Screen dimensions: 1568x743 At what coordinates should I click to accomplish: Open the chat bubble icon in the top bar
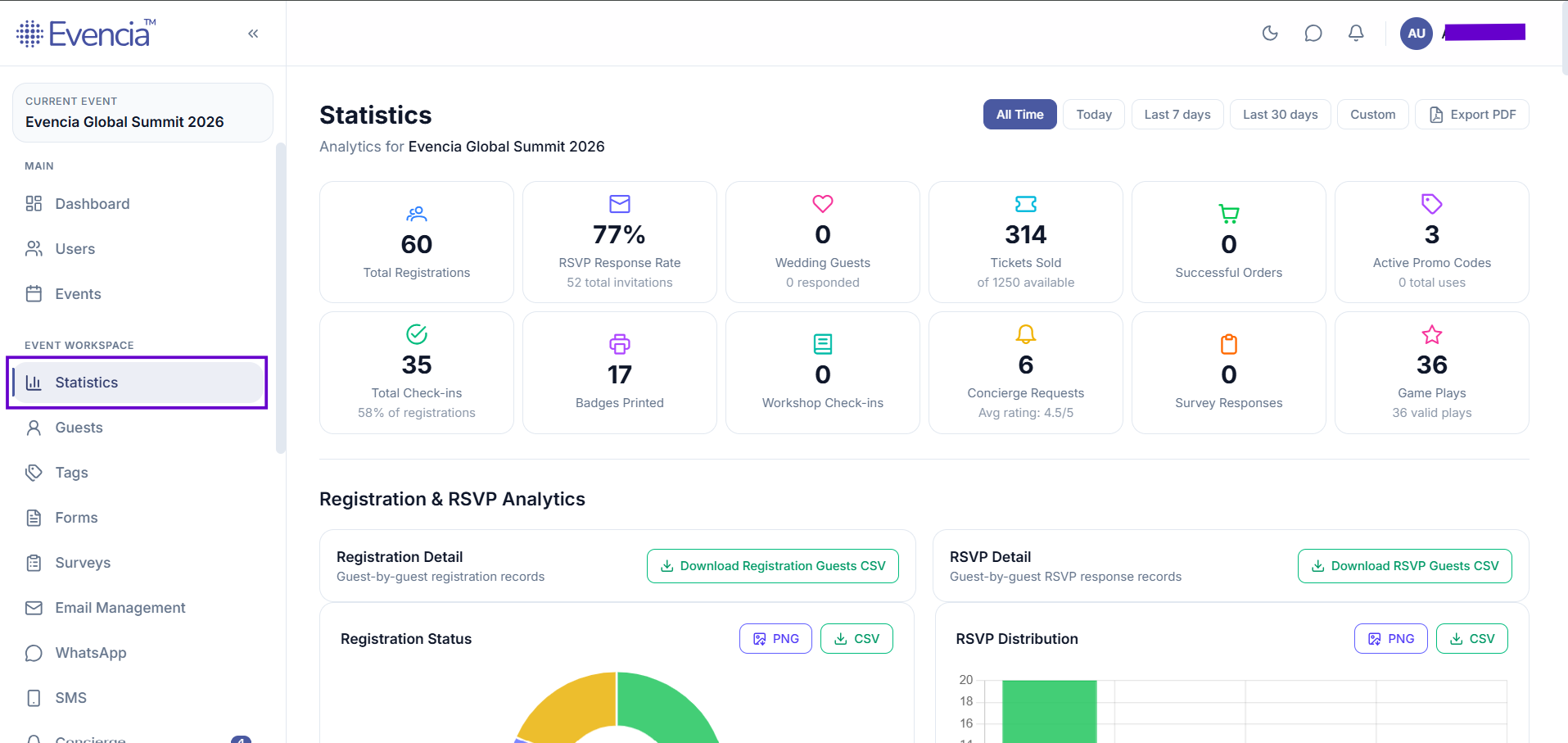click(1313, 33)
